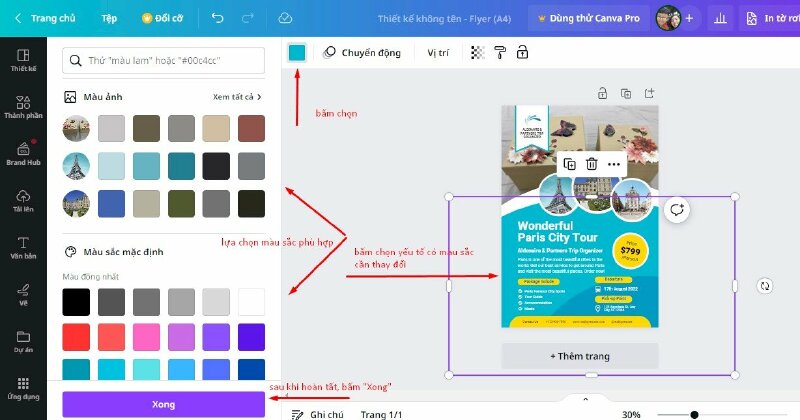Viewport: 800px width, 420px height.
Task: Open the Thiết kế design panel
Action: [23, 60]
